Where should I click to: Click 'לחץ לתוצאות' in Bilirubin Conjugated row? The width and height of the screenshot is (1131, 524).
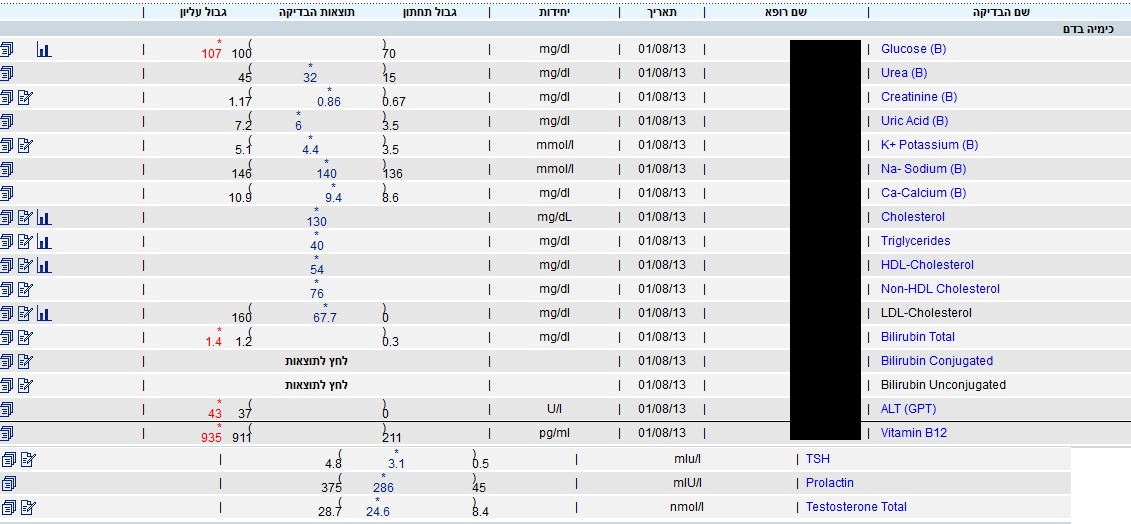[x=316, y=361]
